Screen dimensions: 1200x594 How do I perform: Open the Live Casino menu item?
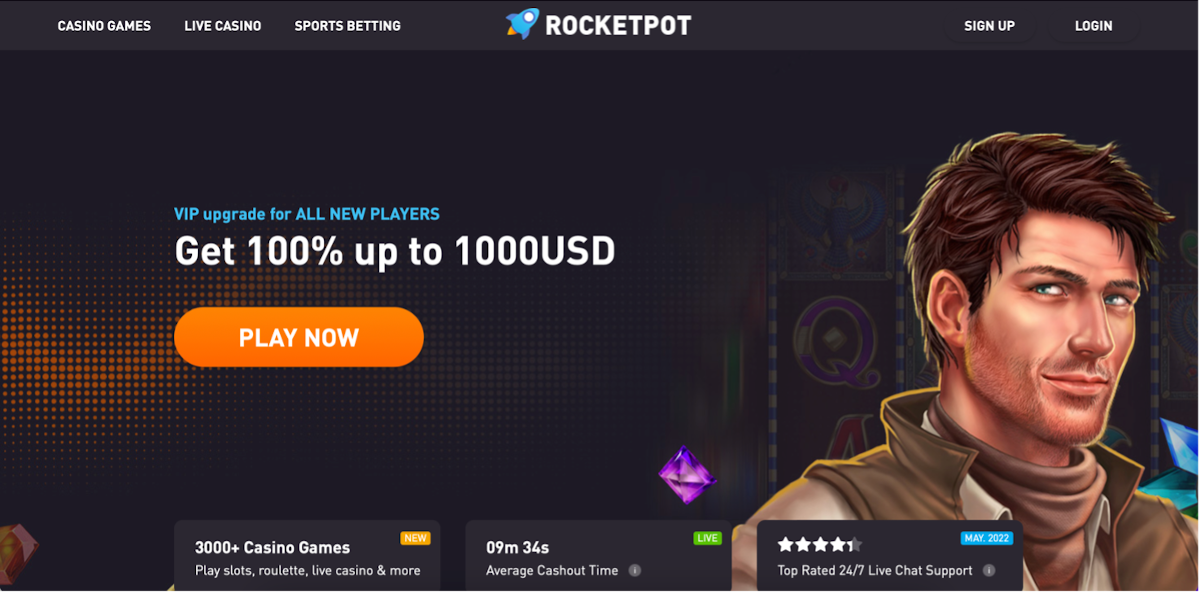click(x=223, y=26)
